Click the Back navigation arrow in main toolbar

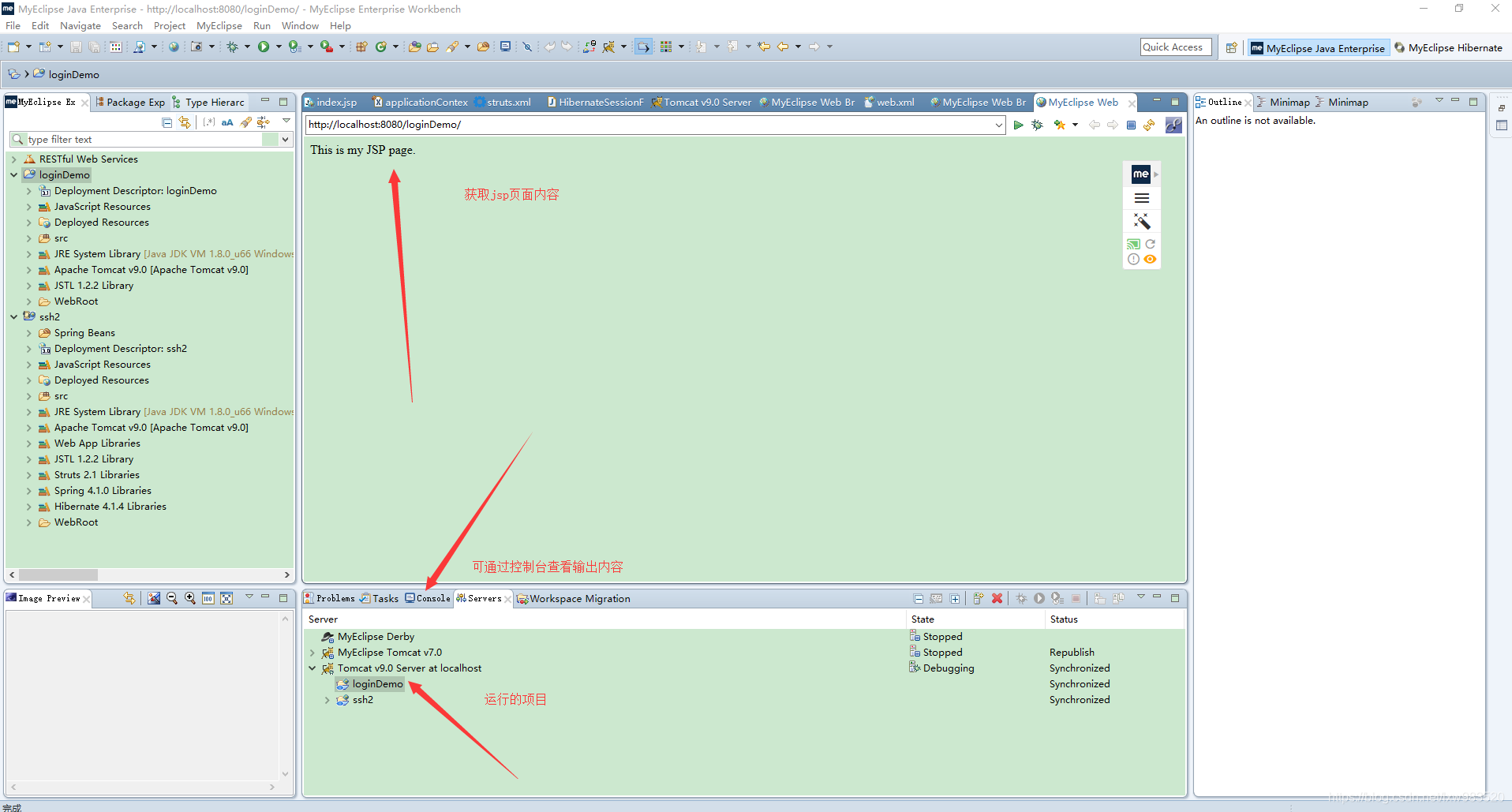pos(783,47)
